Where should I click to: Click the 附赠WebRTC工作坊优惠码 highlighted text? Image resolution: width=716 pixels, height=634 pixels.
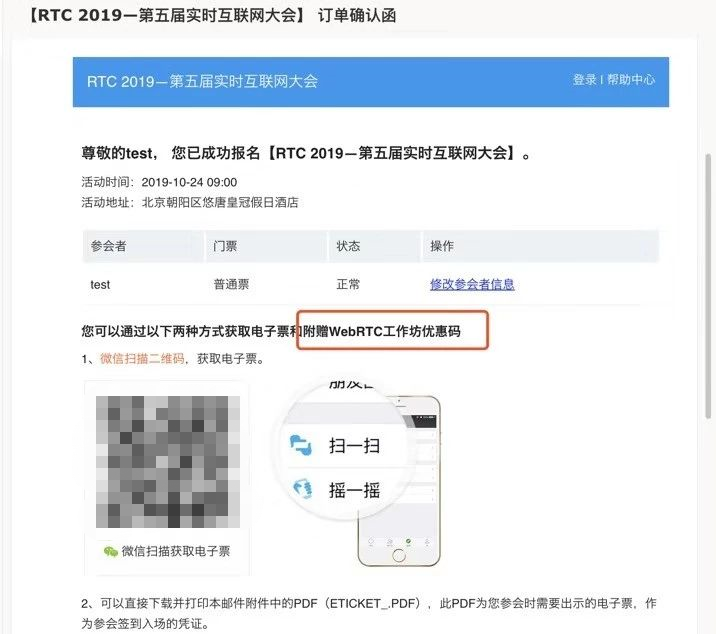click(382, 331)
